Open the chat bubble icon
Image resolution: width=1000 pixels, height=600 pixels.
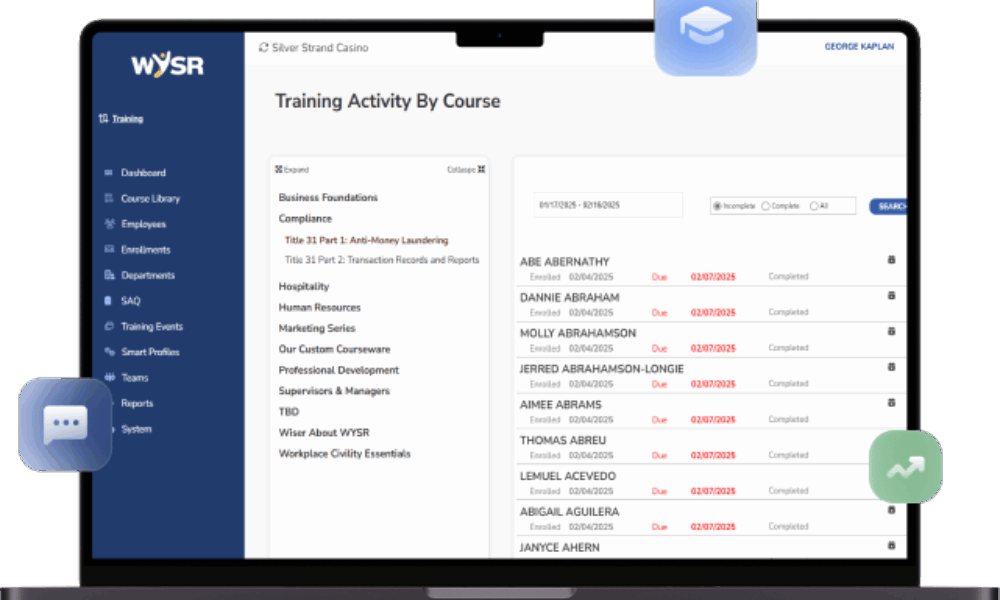pyautogui.click(x=65, y=424)
